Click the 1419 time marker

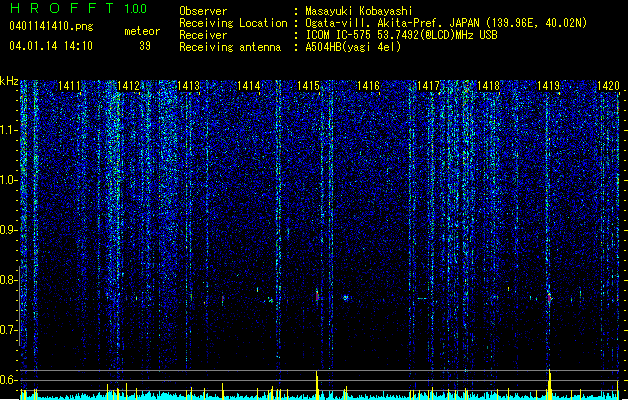coord(548,85)
